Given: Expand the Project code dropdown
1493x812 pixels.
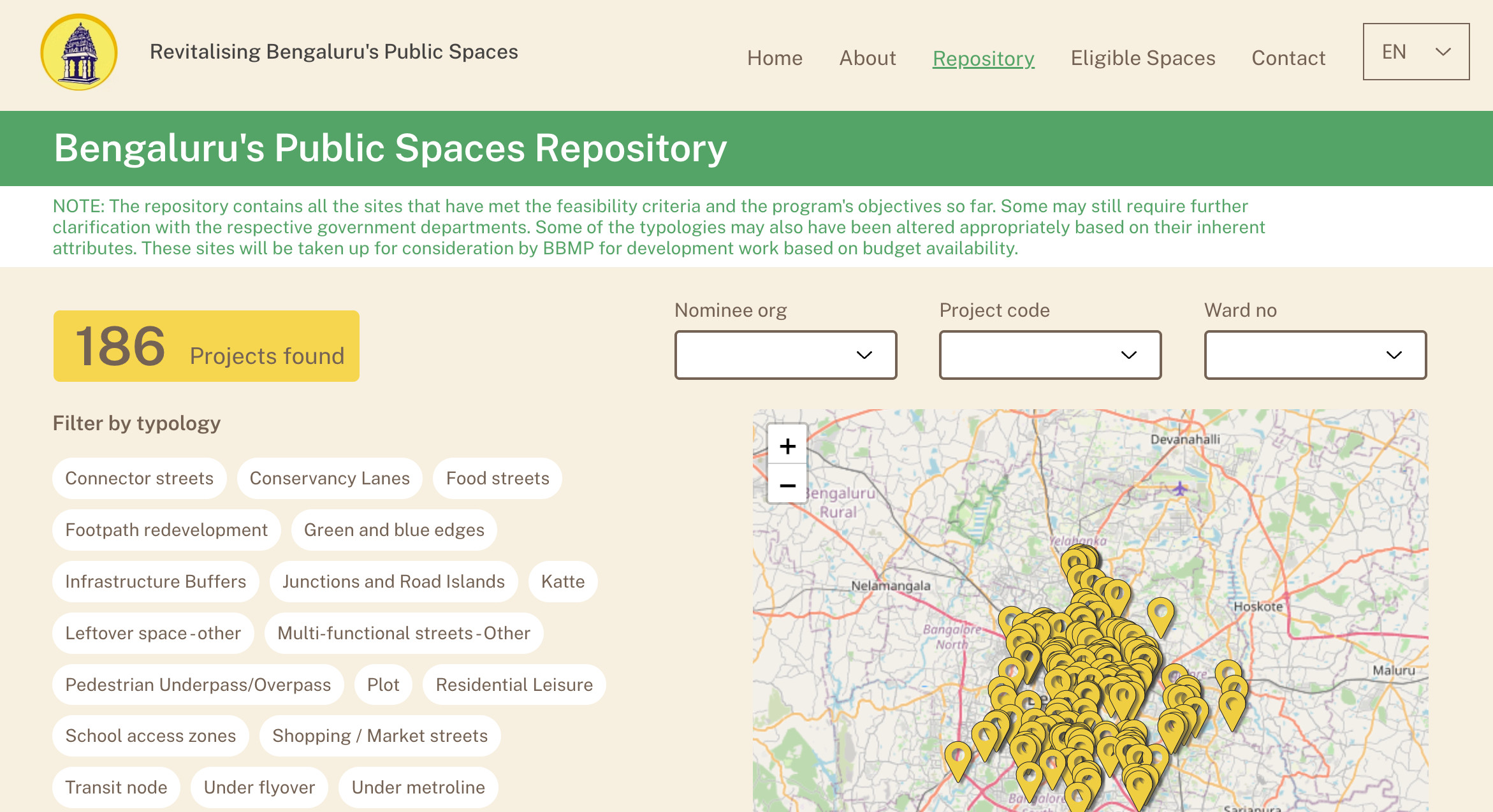Looking at the screenshot, I should click(x=1049, y=354).
